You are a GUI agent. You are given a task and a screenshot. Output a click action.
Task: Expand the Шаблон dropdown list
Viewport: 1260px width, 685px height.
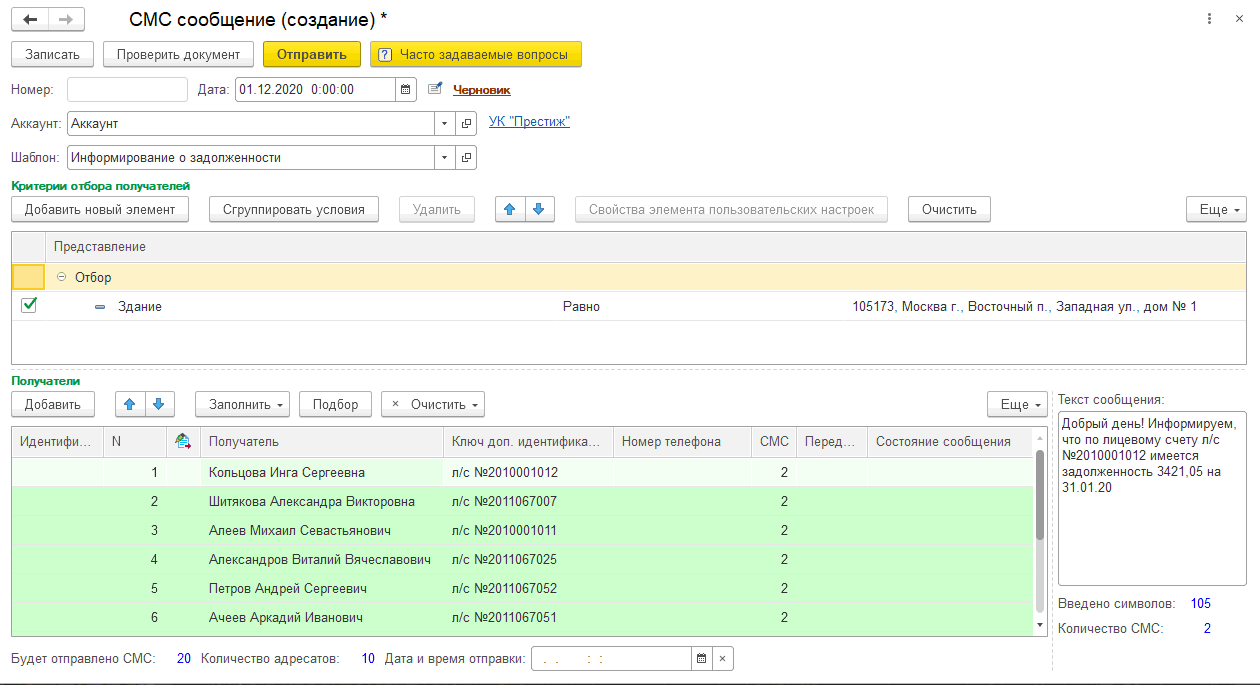[445, 158]
